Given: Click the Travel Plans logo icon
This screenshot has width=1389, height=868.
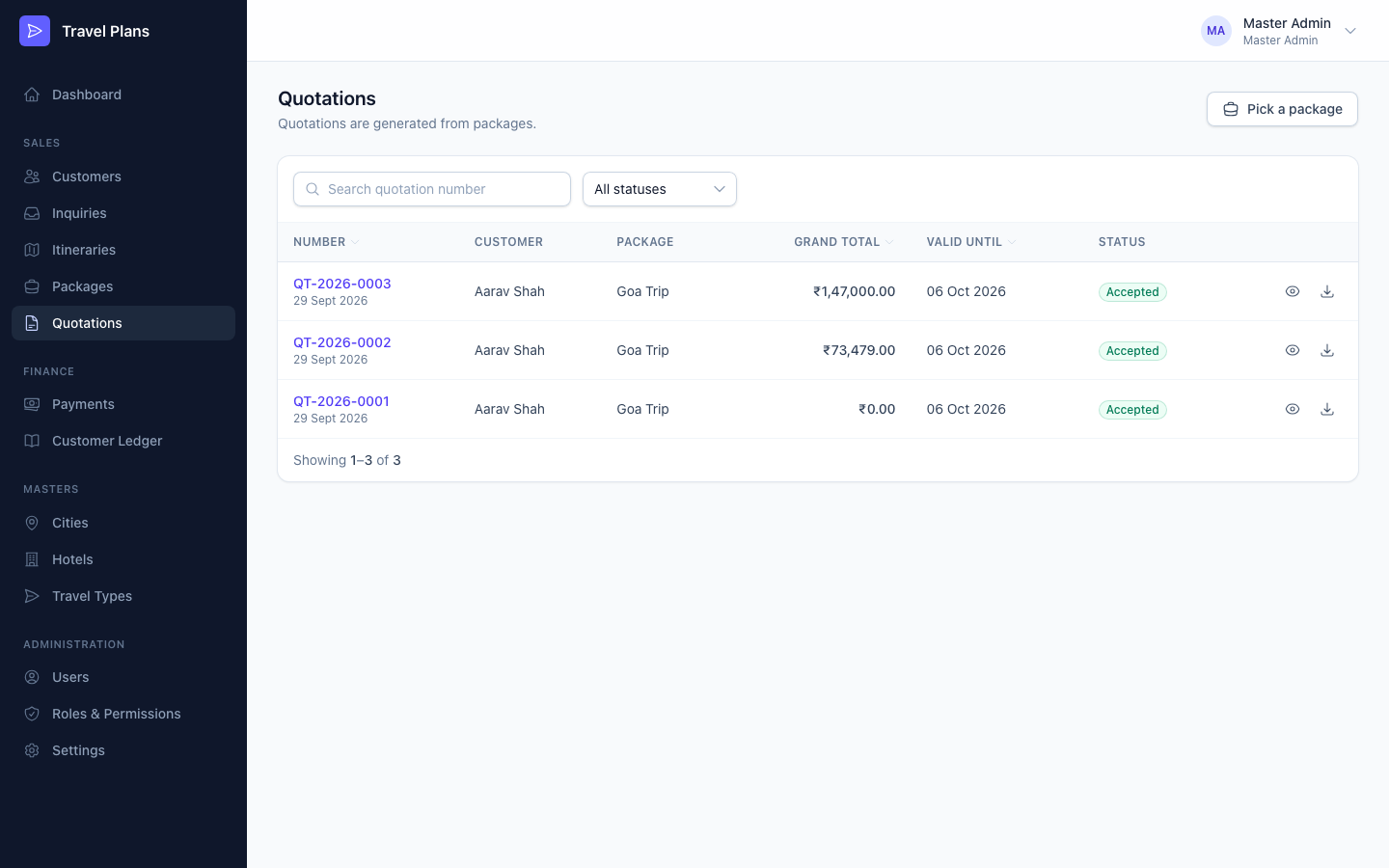Looking at the screenshot, I should pyautogui.click(x=35, y=31).
